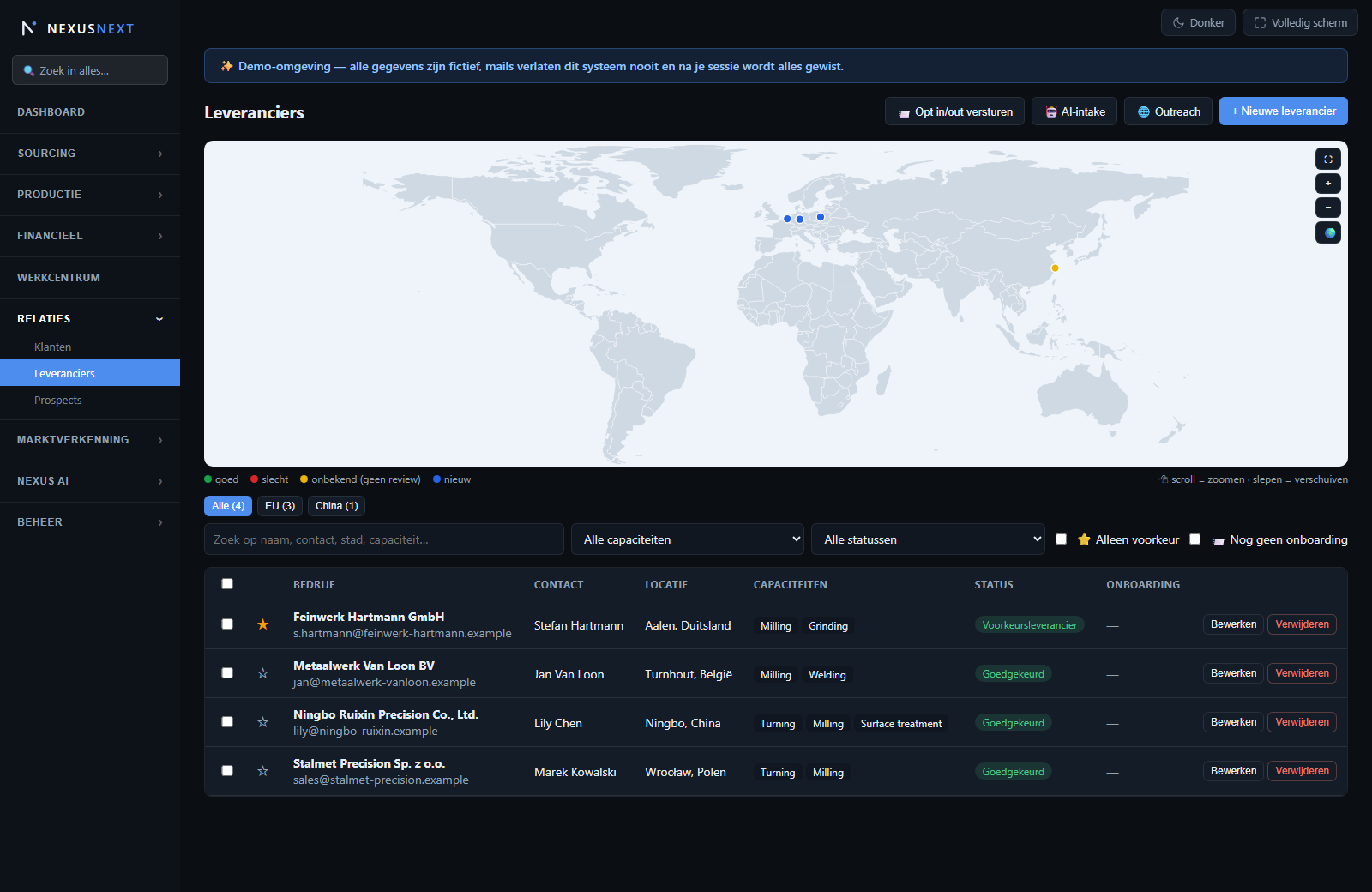The image size is (1372, 892).
Task: Zoom in on the map with plus button
Action: [x=1328, y=184]
